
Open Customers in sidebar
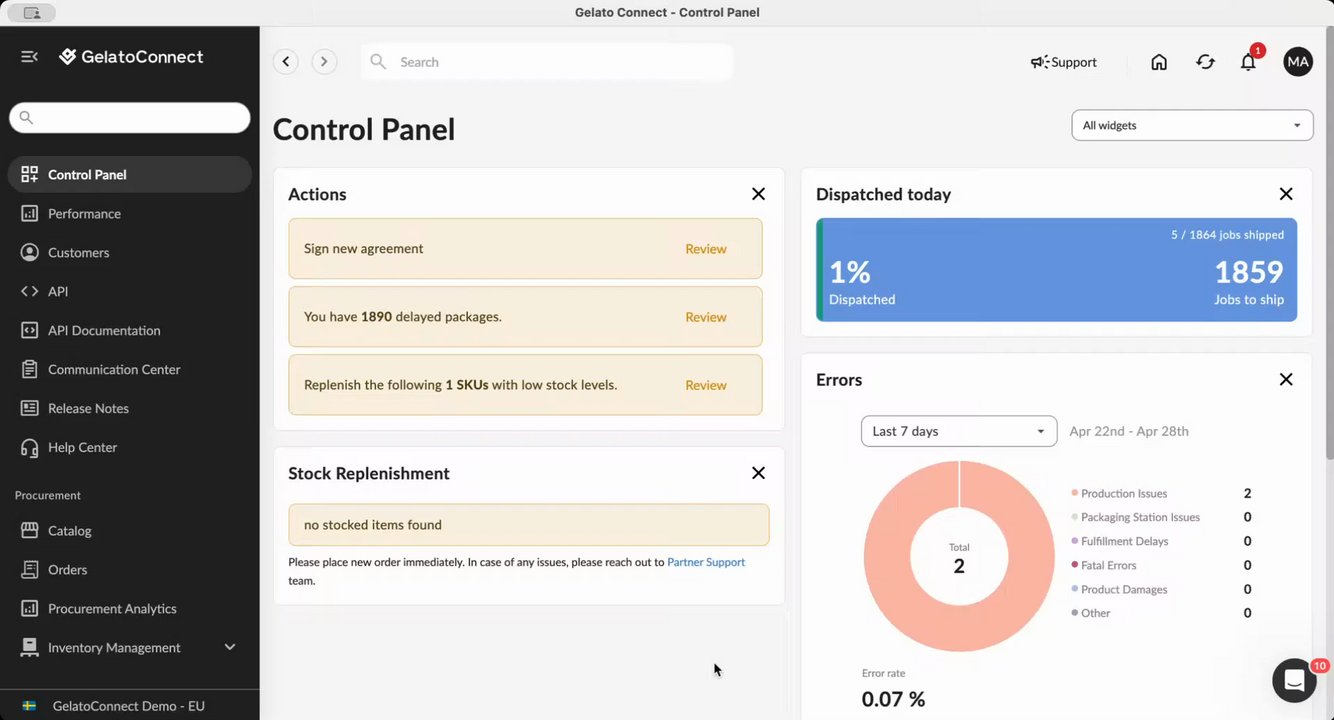[x=130, y=252]
